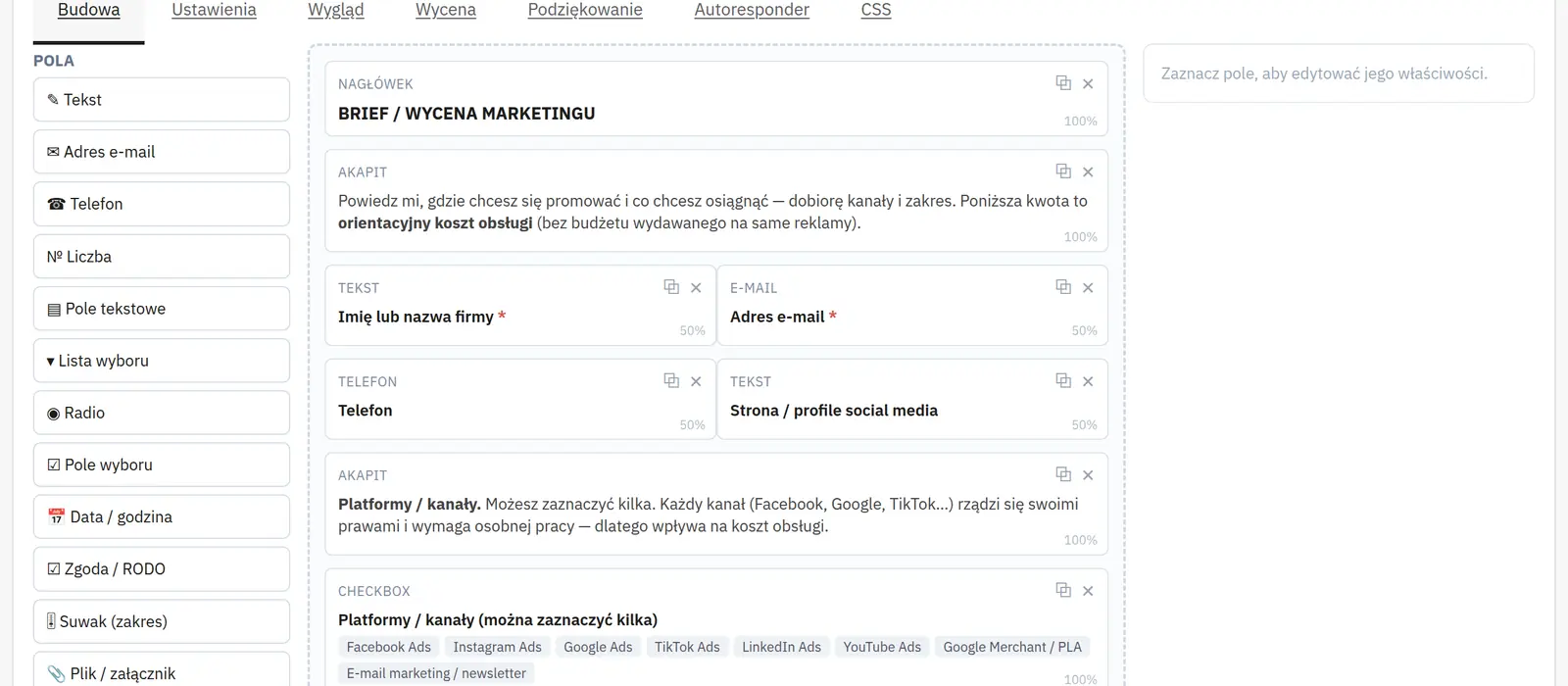Add a Plik / załącznik upload field
The image size is (1568, 686).
(x=162, y=670)
